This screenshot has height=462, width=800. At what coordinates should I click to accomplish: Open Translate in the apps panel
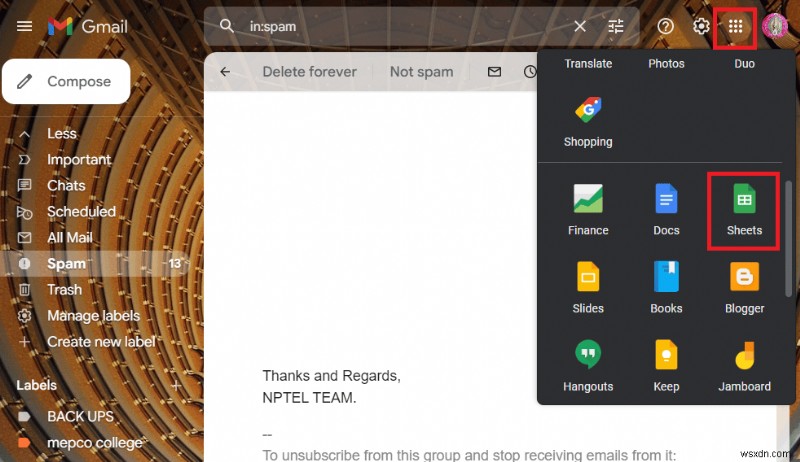click(588, 63)
